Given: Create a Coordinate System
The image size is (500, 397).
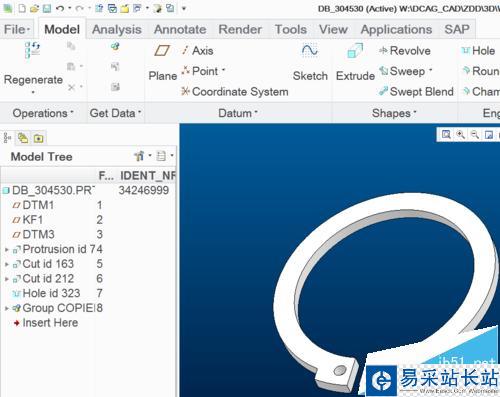Looking at the screenshot, I should [235, 91].
